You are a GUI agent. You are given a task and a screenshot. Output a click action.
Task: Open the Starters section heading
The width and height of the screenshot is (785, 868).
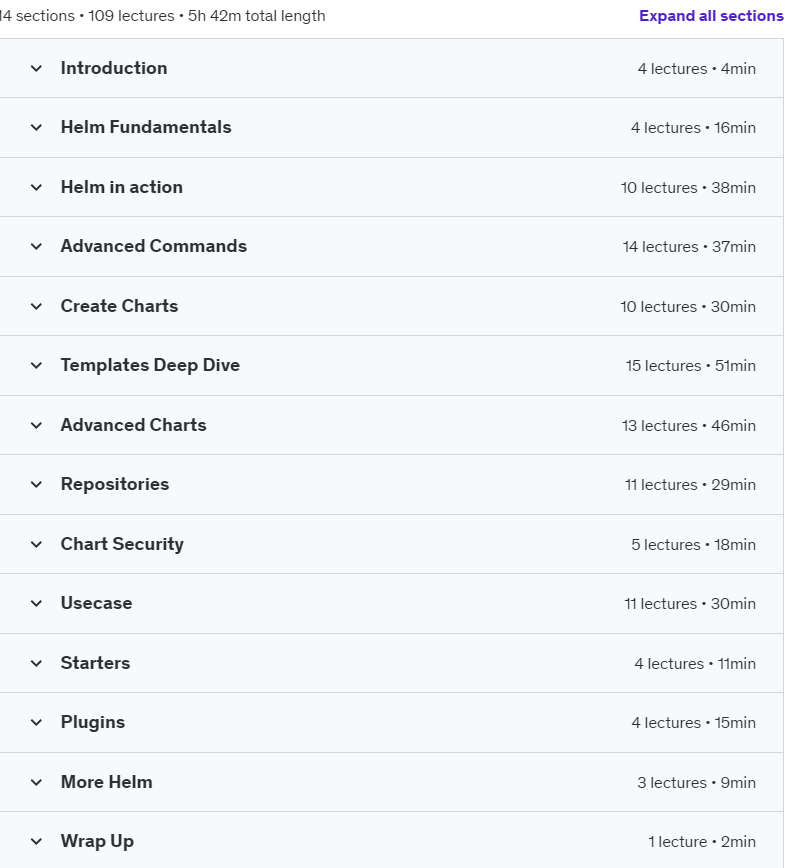point(95,663)
